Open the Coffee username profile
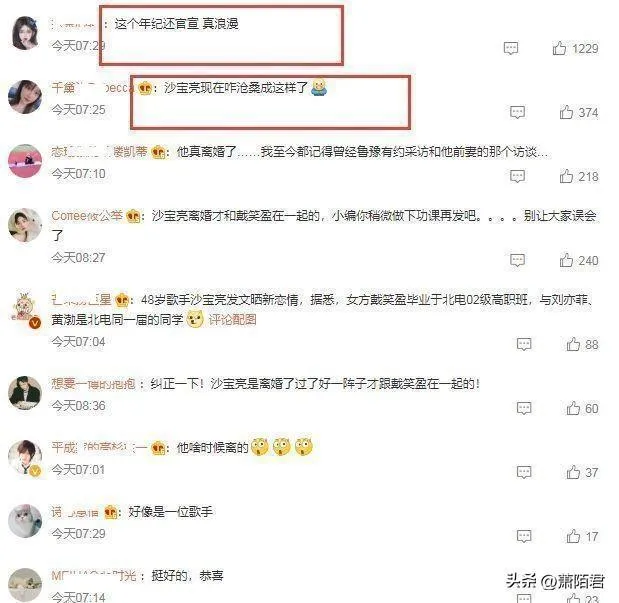The width and height of the screenshot is (619, 603). pyautogui.click(x=87, y=216)
